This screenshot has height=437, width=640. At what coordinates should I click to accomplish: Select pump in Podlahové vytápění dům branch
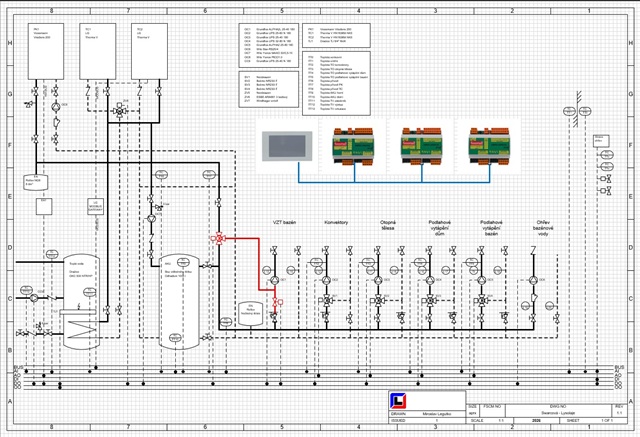pos(430,280)
